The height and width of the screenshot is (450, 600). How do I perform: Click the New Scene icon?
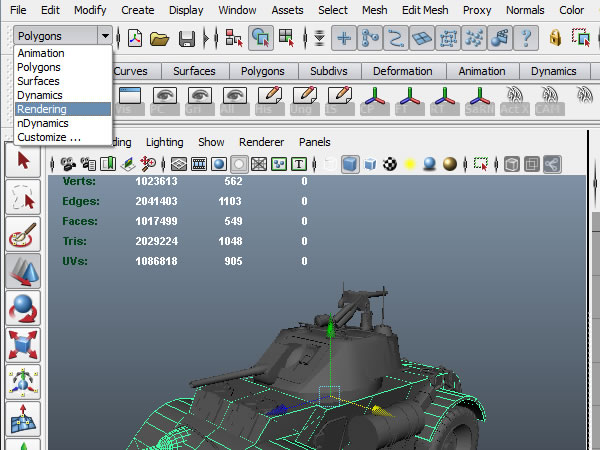pyautogui.click(x=135, y=38)
